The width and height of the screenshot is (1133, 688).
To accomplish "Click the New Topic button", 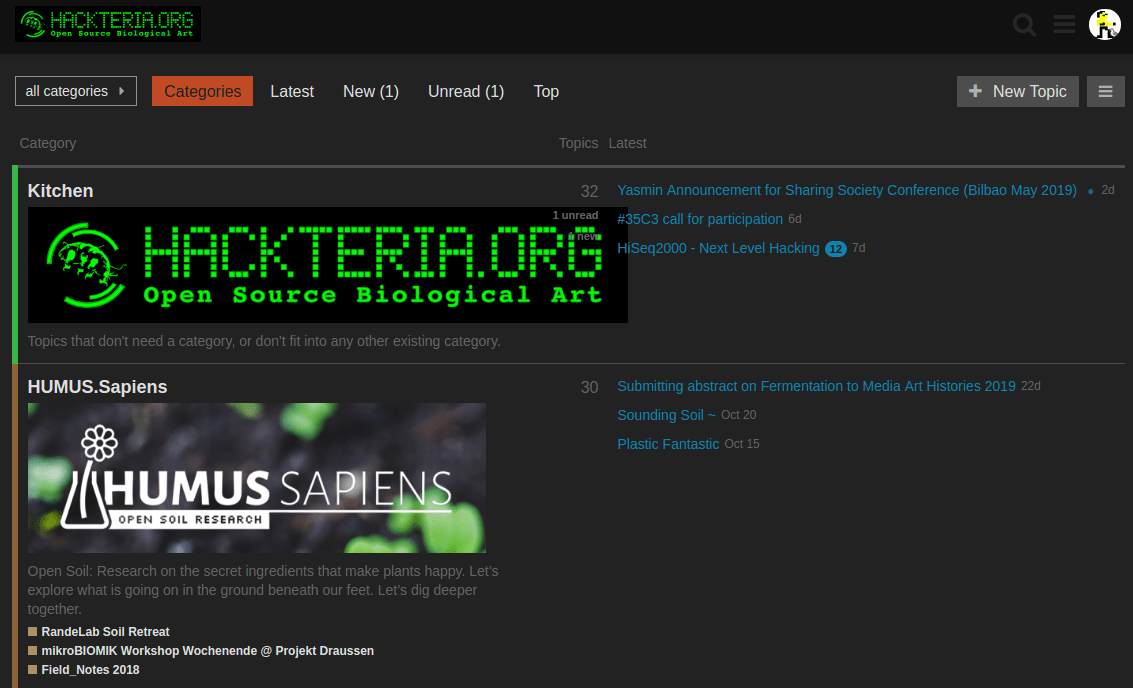I will click(1017, 91).
